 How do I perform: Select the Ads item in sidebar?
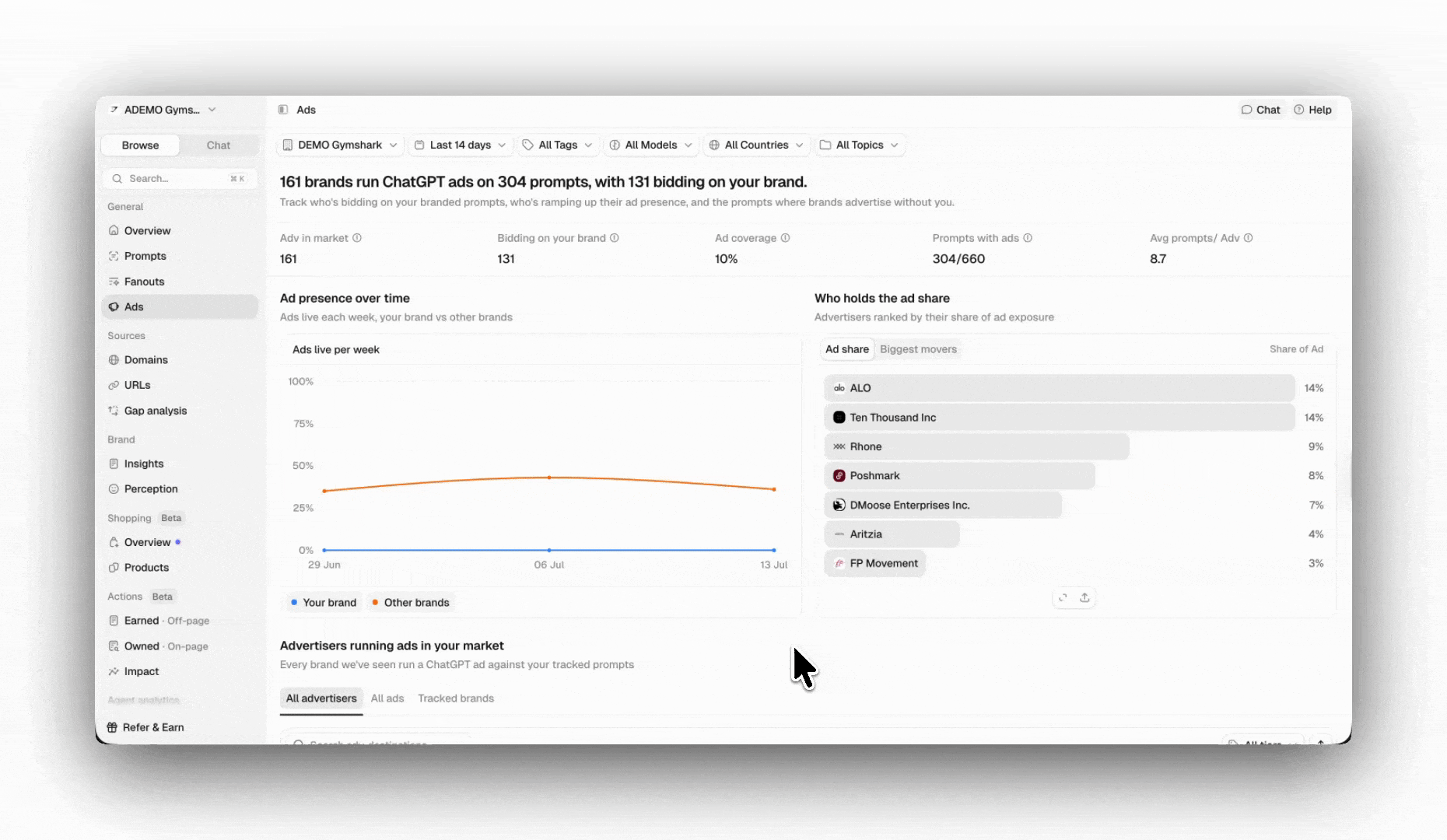tap(179, 307)
